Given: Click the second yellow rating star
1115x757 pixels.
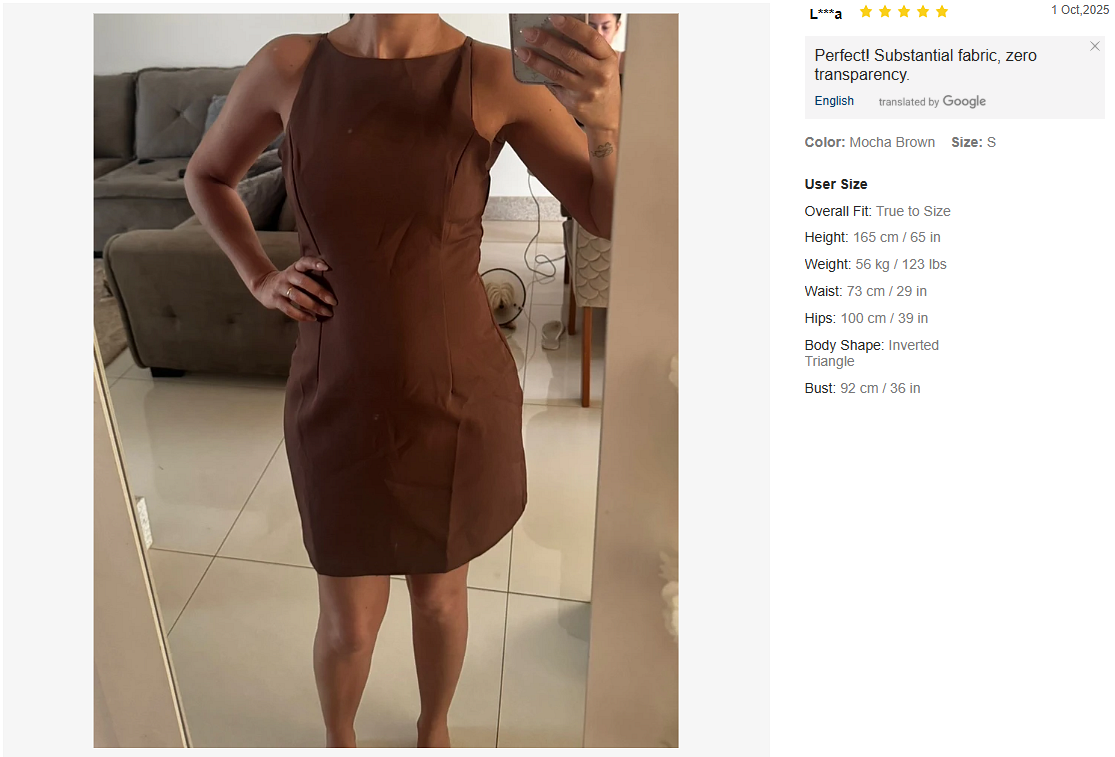Looking at the screenshot, I should point(885,11).
